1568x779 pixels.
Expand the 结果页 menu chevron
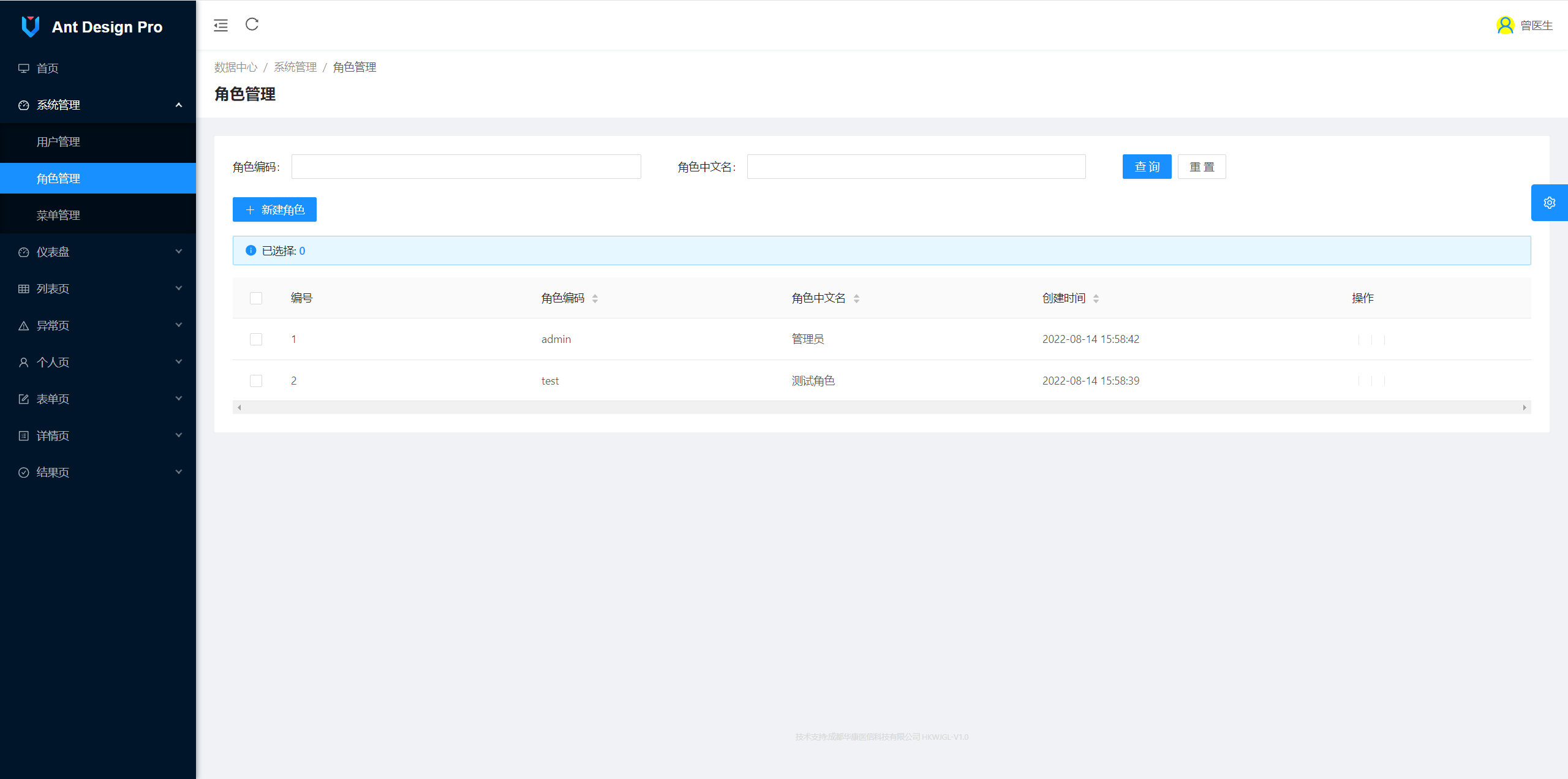coord(179,472)
